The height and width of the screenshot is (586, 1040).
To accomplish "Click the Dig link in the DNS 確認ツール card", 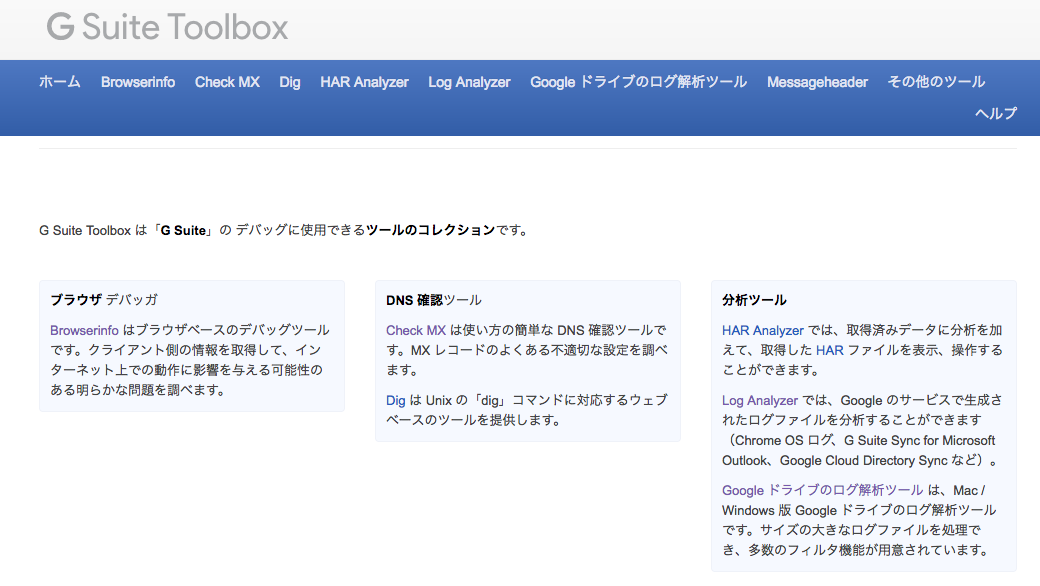I will tap(396, 400).
